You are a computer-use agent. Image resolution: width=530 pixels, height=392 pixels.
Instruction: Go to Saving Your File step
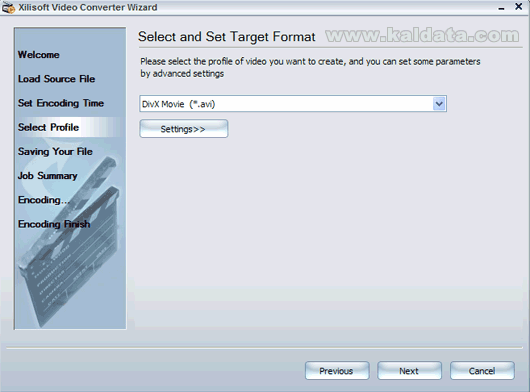(55, 151)
